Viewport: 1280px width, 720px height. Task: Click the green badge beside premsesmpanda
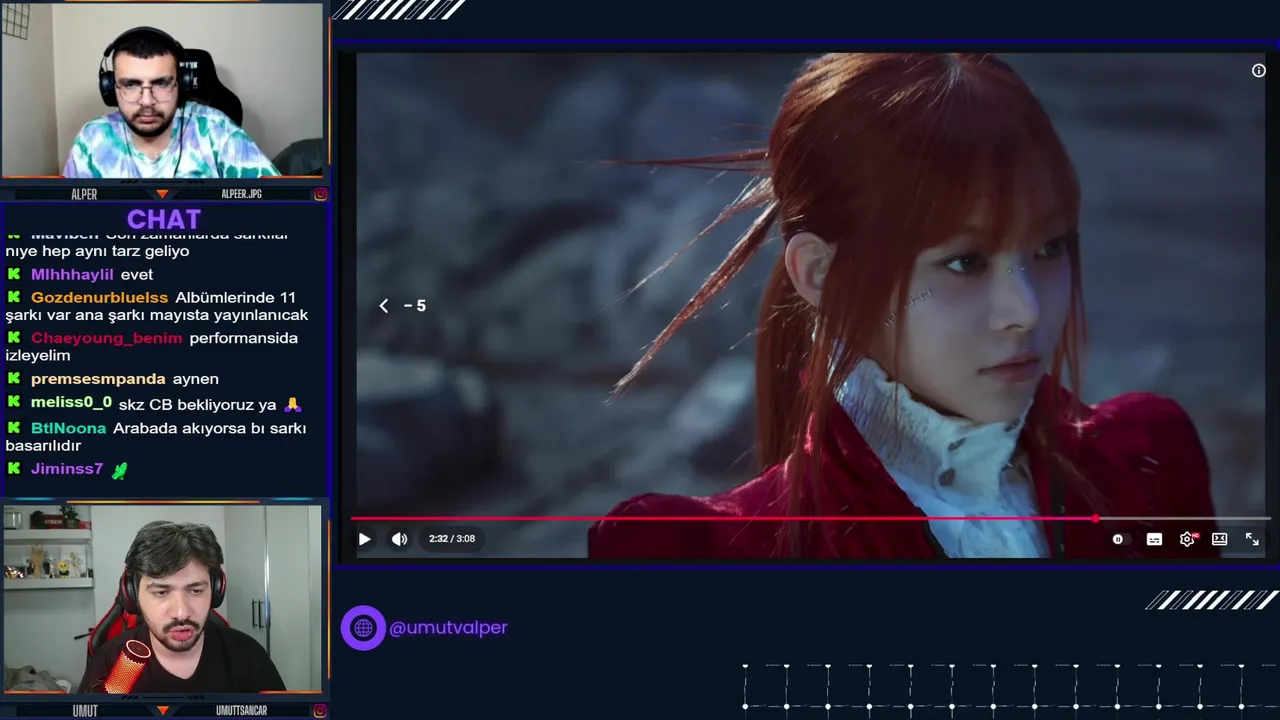(x=14, y=379)
